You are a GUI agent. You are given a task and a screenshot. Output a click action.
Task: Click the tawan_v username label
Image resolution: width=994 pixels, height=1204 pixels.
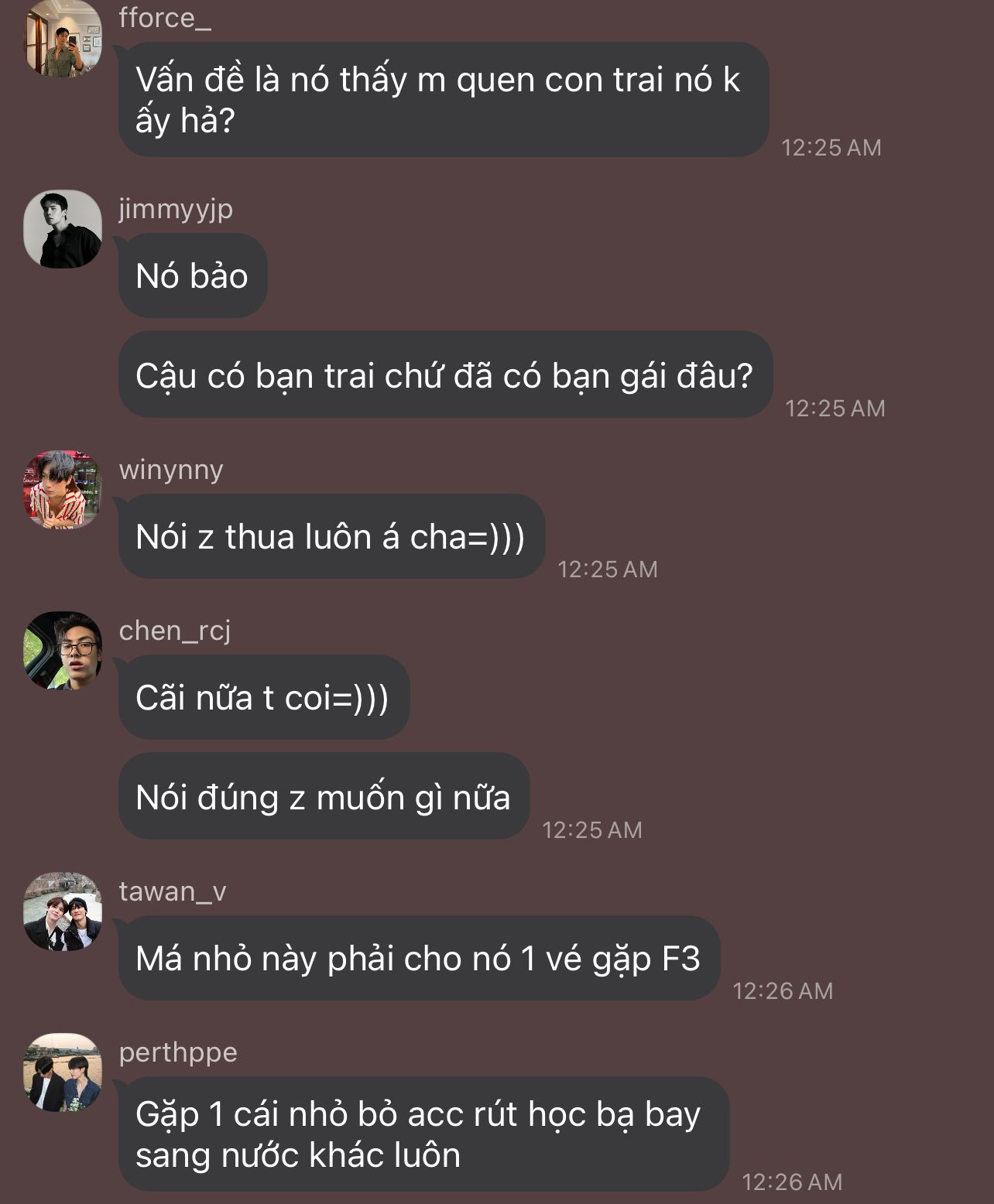tap(173, 891)
